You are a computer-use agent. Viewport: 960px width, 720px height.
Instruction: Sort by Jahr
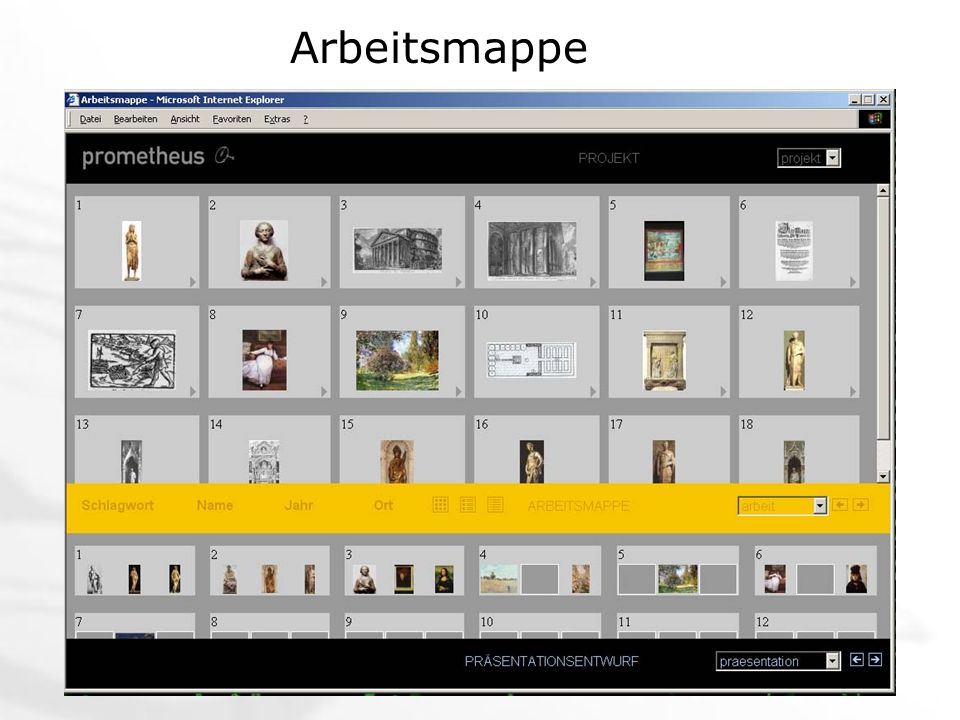click(299, 505)
